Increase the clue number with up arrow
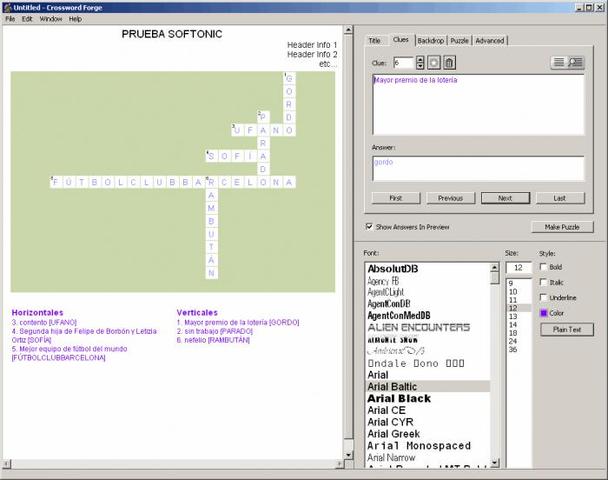 420,59
